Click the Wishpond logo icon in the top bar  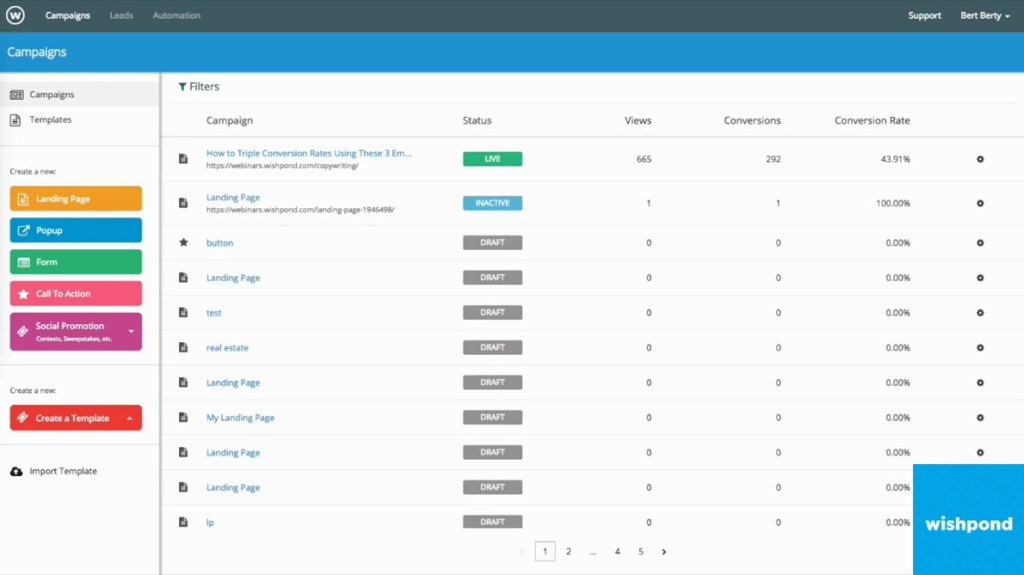pyautogui.click(x=15, y=15)
